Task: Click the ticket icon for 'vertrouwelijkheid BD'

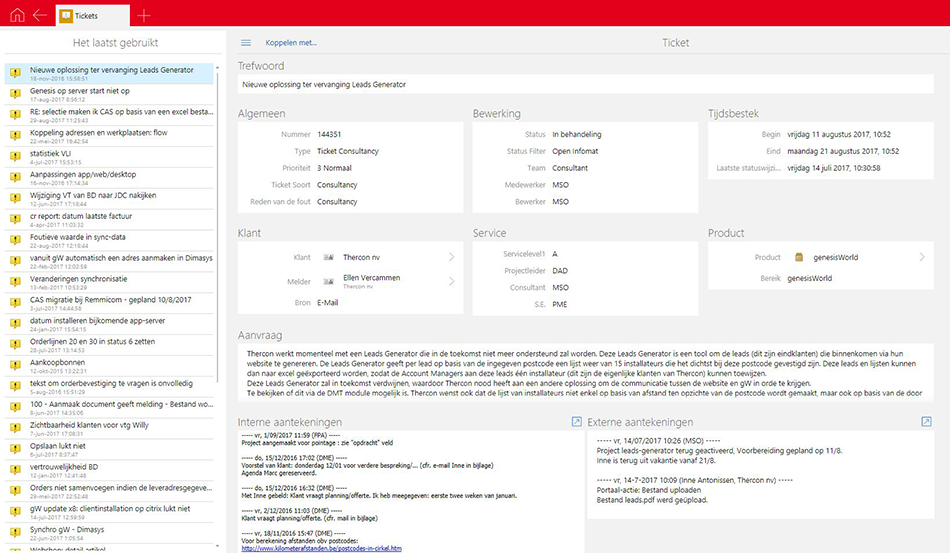Action: pyautogui.click(x=15, y=470)
